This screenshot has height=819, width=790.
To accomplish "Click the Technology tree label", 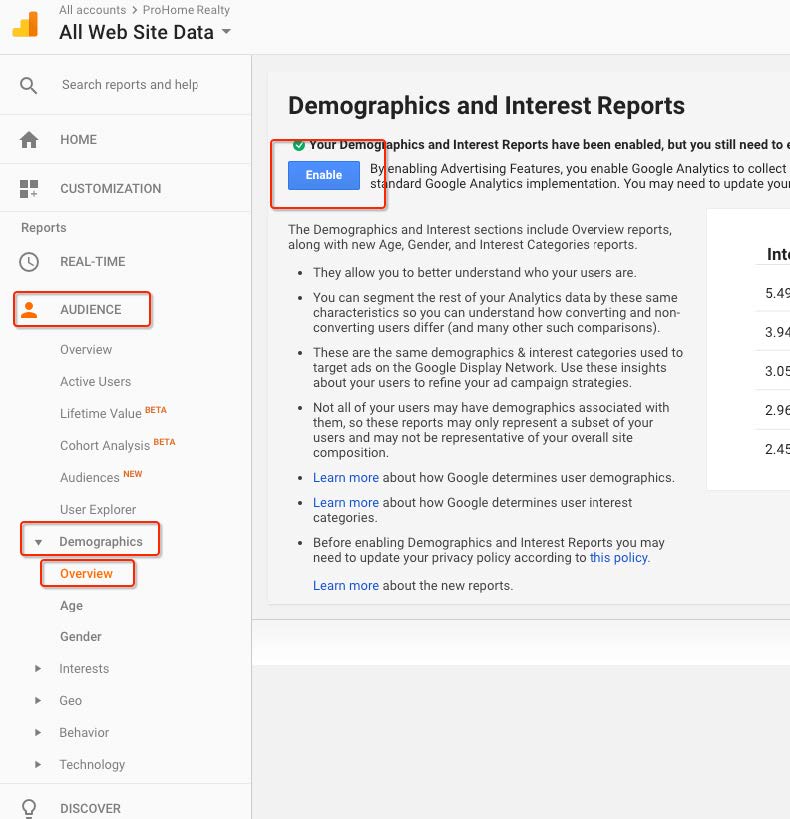I will click(x=92, y=765).
